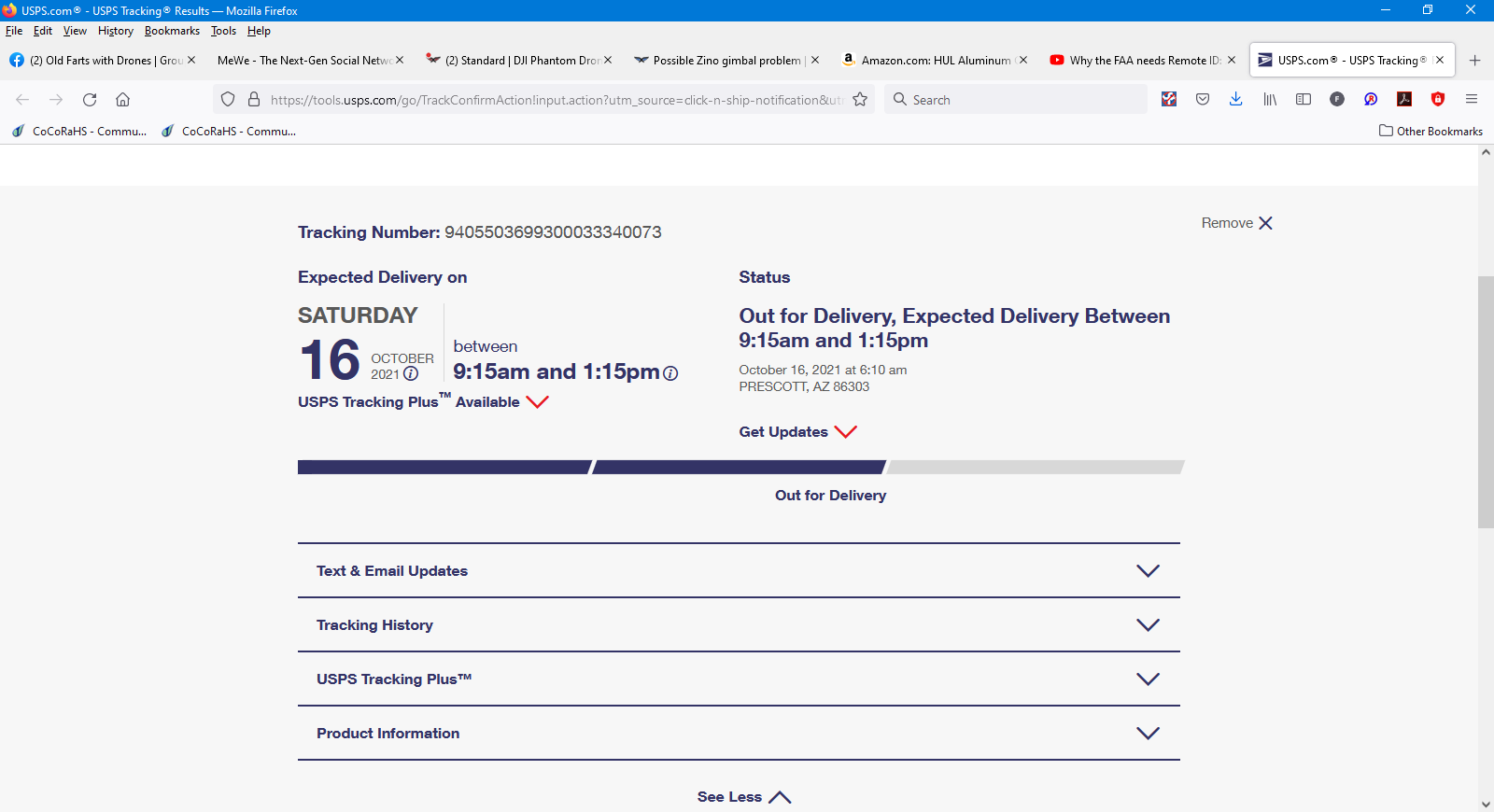Open the Adobe Acrobat extension

click(1404, 99)
